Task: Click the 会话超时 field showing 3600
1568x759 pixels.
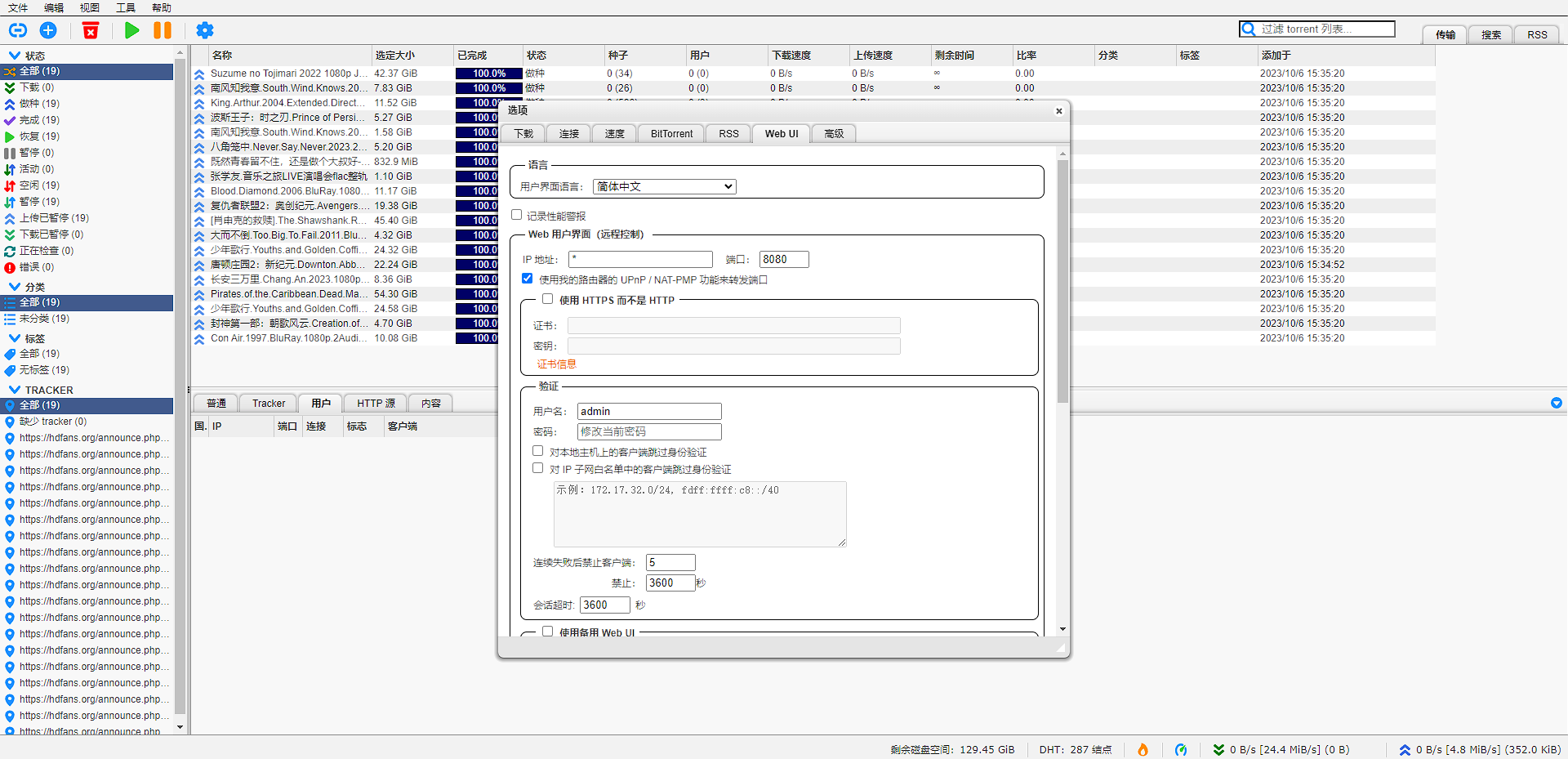Action: tap(604, 605)
